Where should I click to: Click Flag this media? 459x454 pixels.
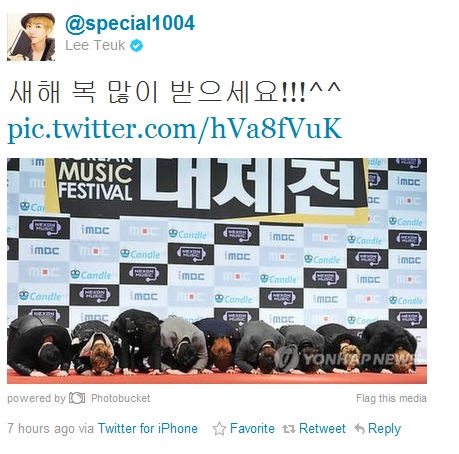tap(391, 398)
